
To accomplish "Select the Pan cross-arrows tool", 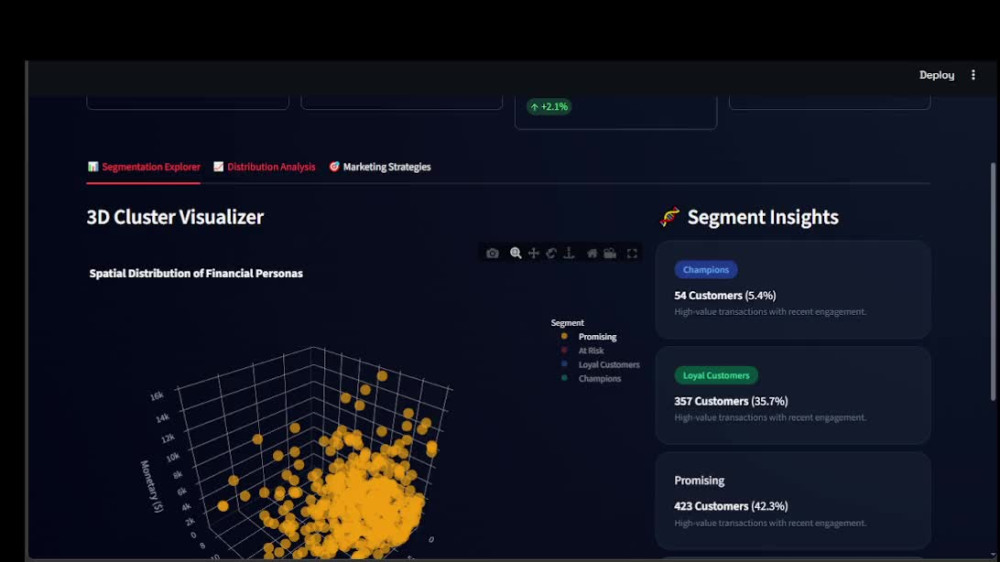I will tap(533, 253).
